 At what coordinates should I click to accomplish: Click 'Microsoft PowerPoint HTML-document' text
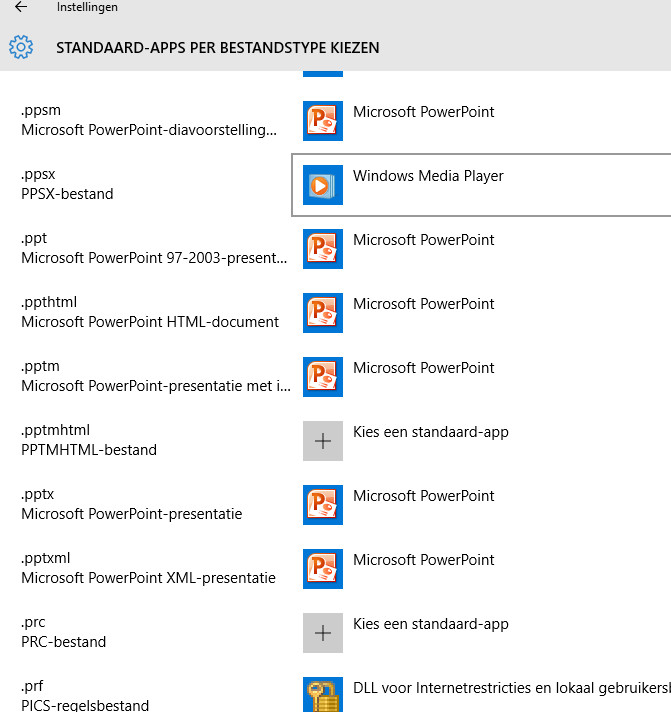point(150,322)
